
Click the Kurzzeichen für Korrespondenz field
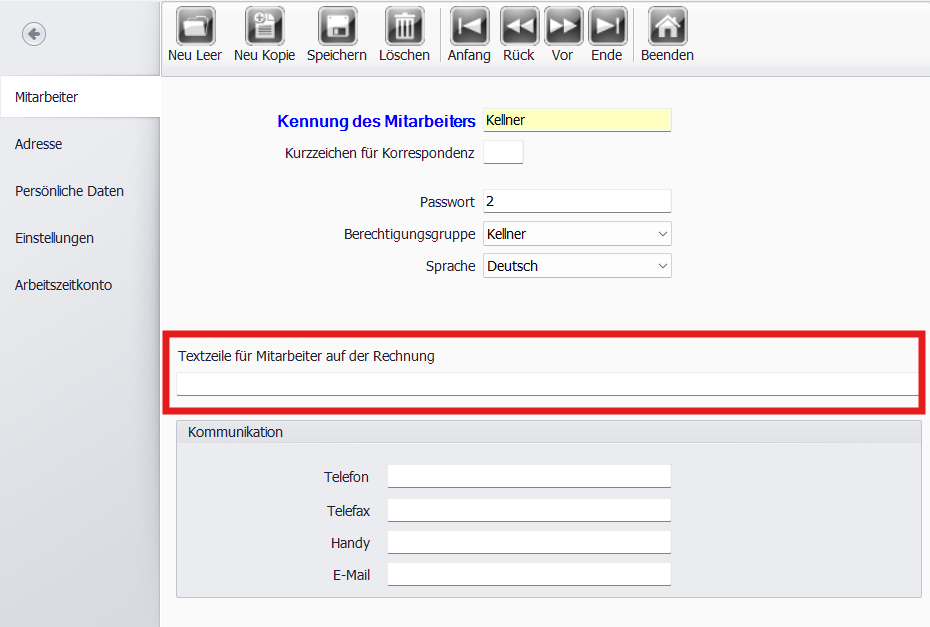click(504, 152)
